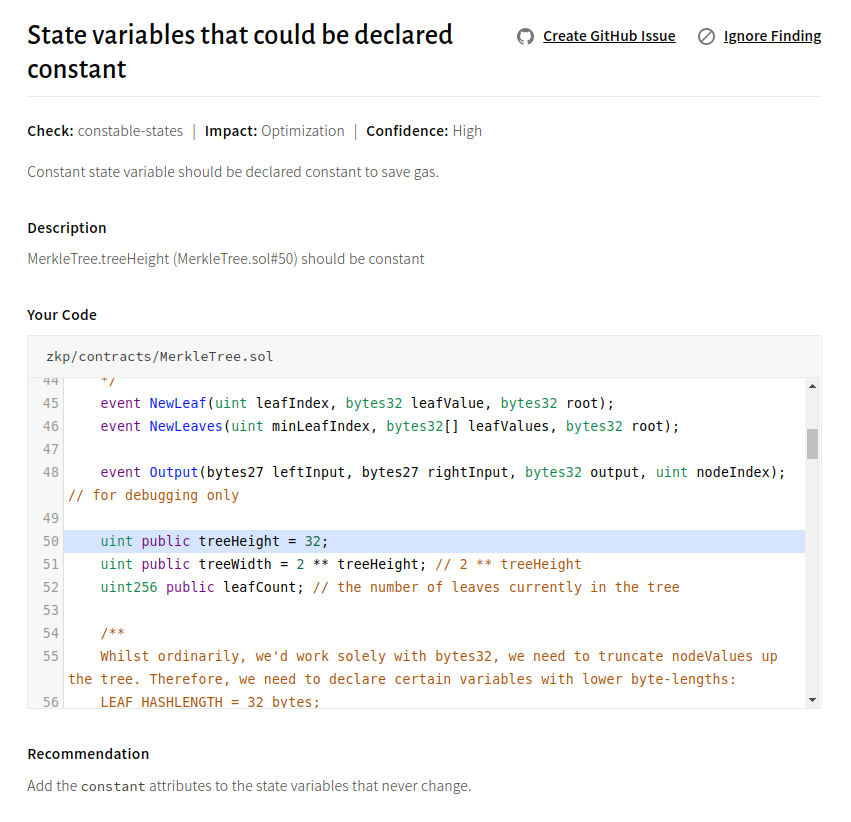Click the code scrollbar up arrow

pyautogui.click(x=812, y=386)
